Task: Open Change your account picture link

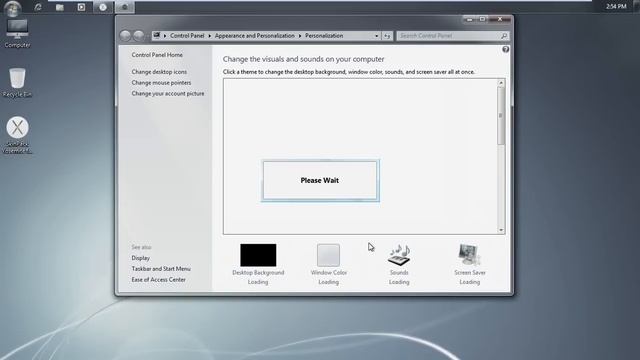Action: pyautogui.click(x=168, y=93)
